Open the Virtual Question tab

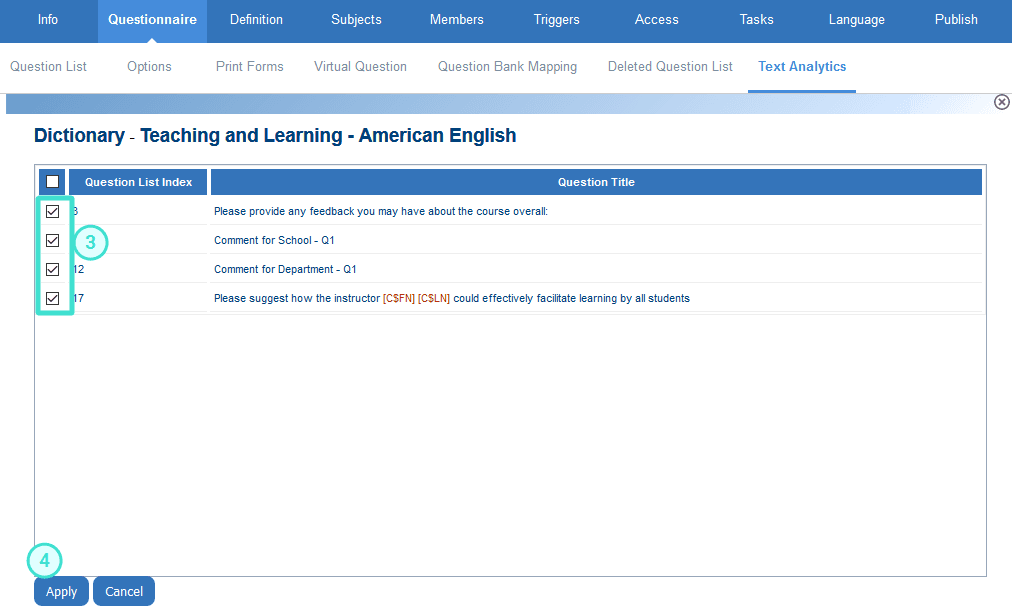pyautogui.click(x=360, y=66)
